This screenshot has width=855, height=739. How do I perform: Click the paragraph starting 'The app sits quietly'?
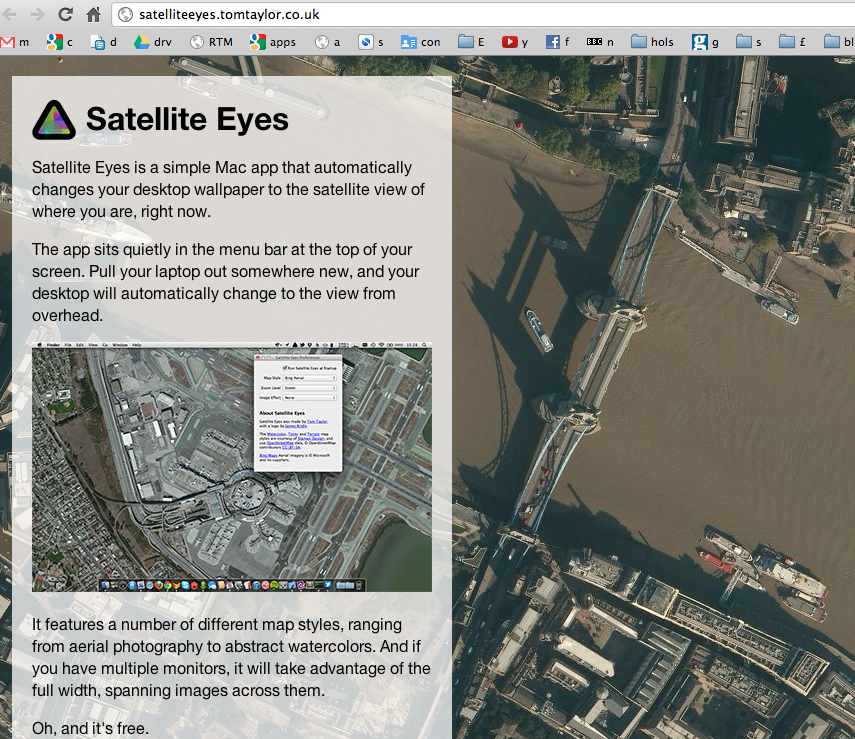pos(226,283)
